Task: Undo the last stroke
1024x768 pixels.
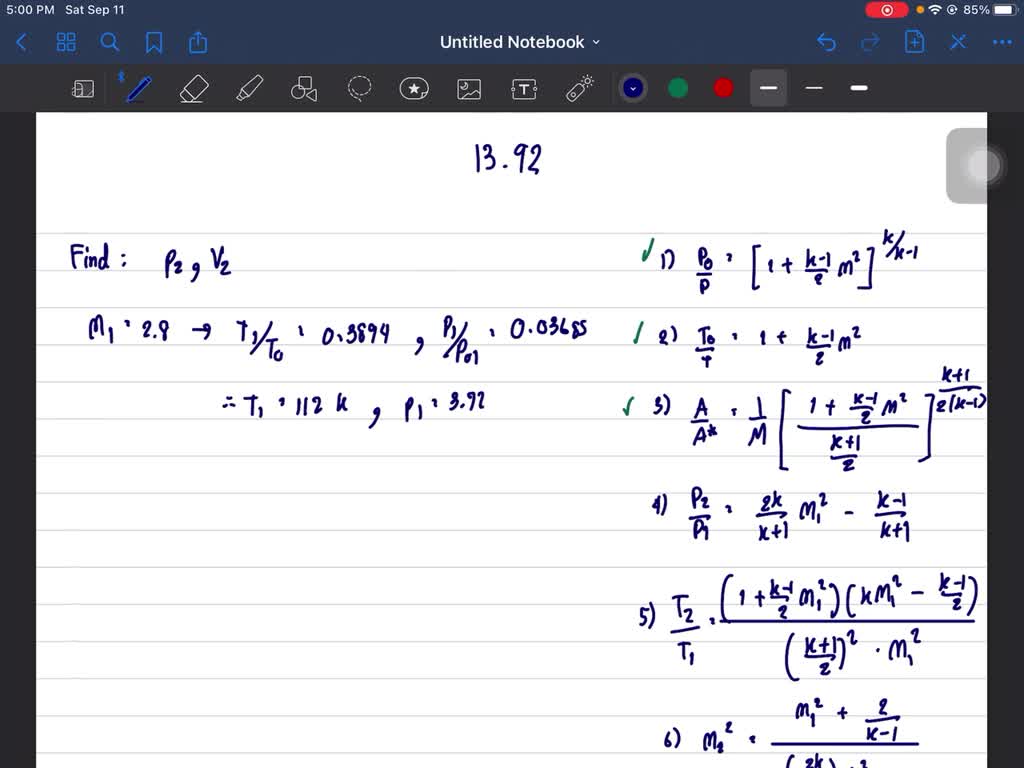Action: point(826,42)
